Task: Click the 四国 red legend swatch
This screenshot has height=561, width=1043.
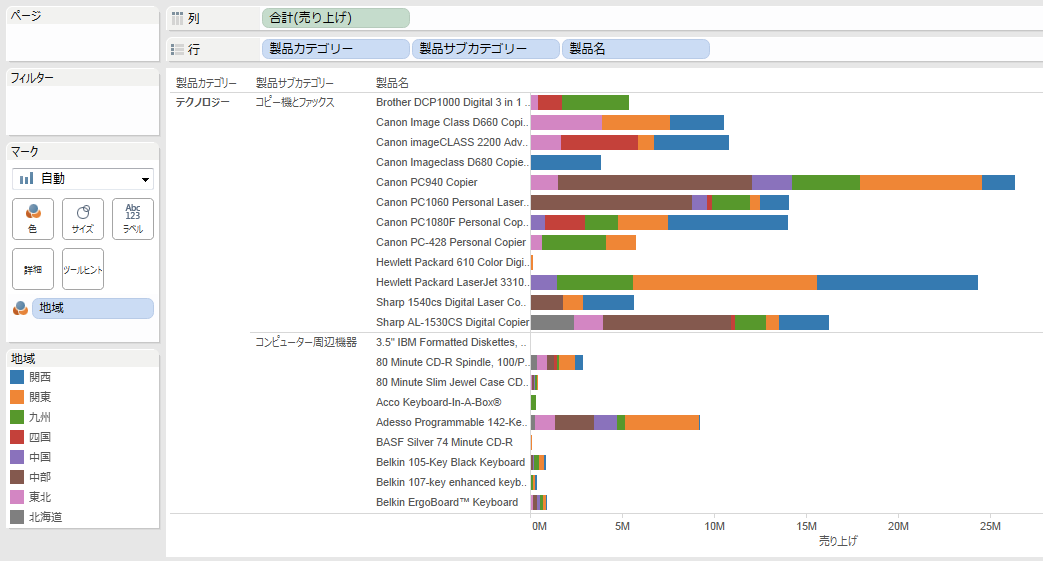Action: [17, 437]
